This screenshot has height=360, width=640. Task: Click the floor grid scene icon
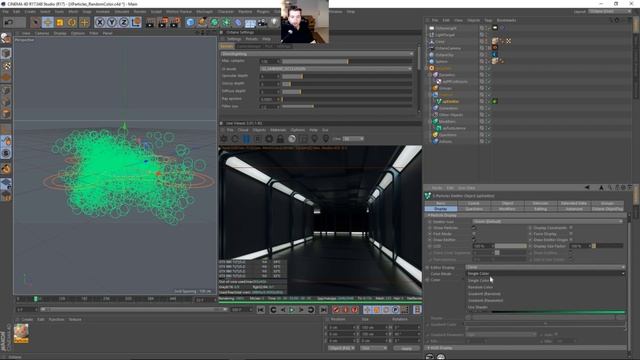[250, 22]
